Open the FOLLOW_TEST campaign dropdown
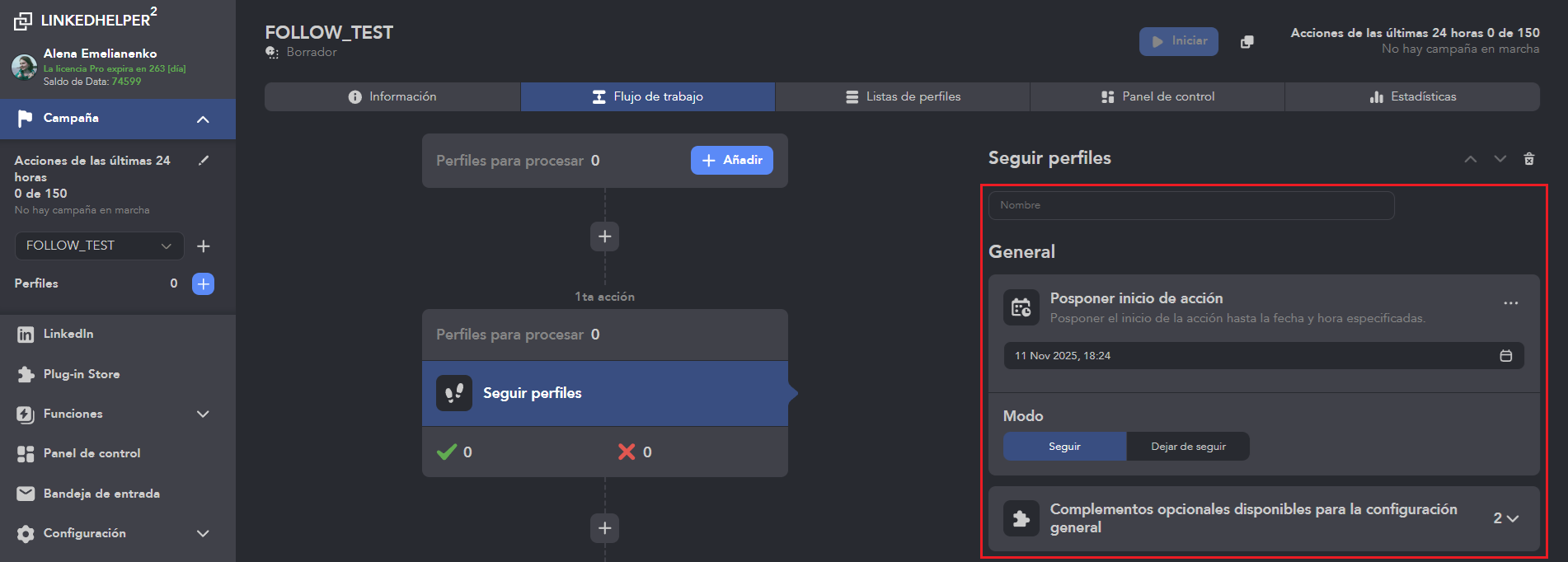 pyautogui.click(x=99, y=246)
